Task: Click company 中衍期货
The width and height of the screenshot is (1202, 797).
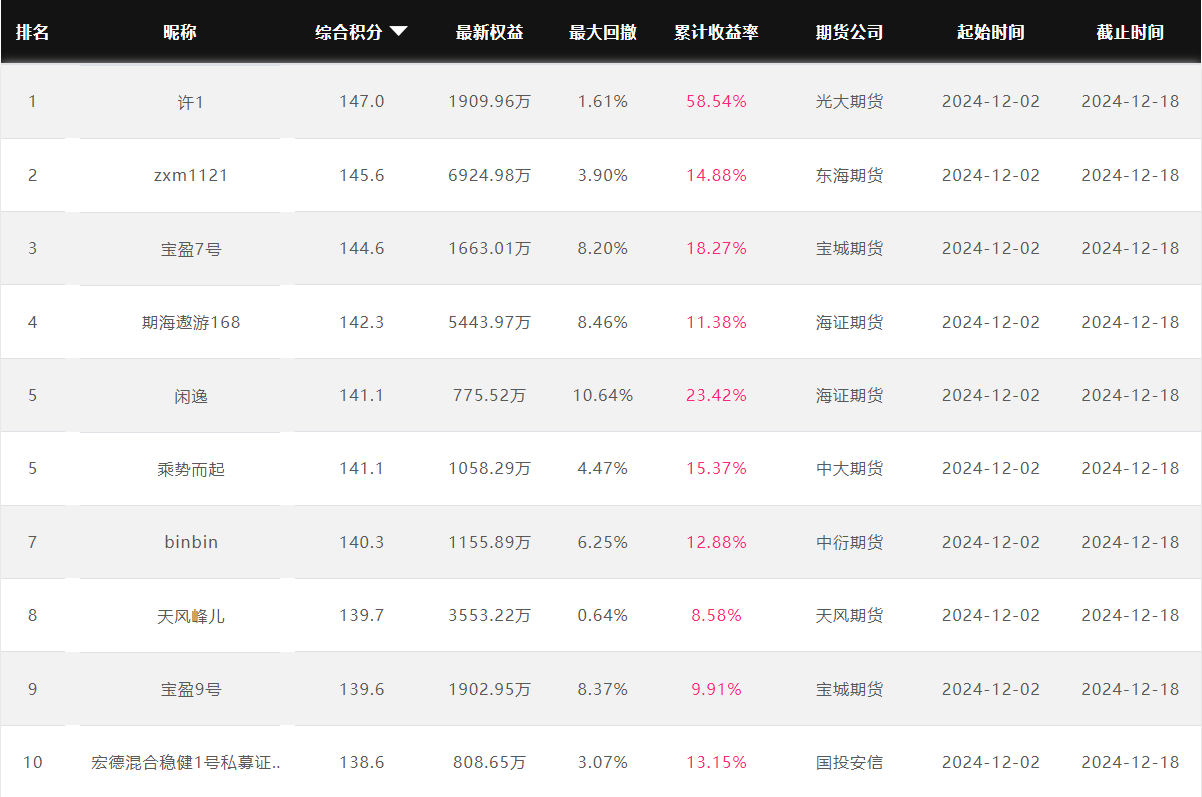Action: [x=849, y=542]
